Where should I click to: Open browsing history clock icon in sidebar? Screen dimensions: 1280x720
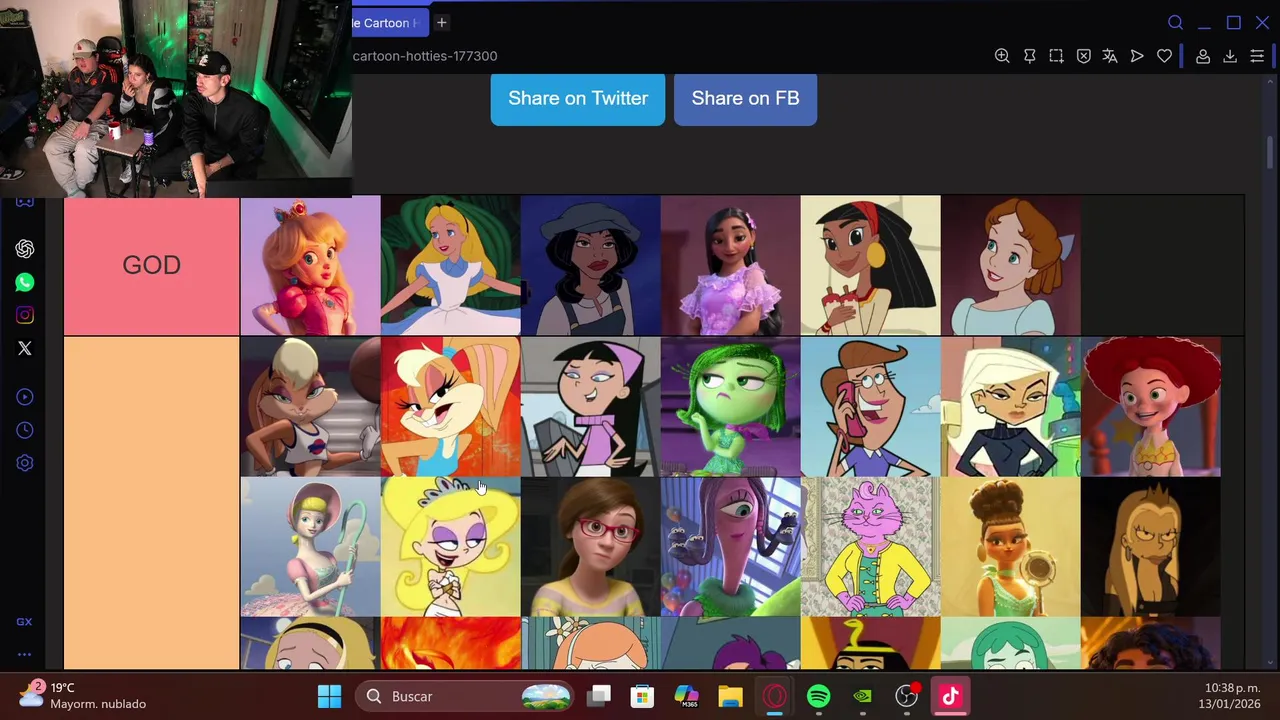pos(25,430)
